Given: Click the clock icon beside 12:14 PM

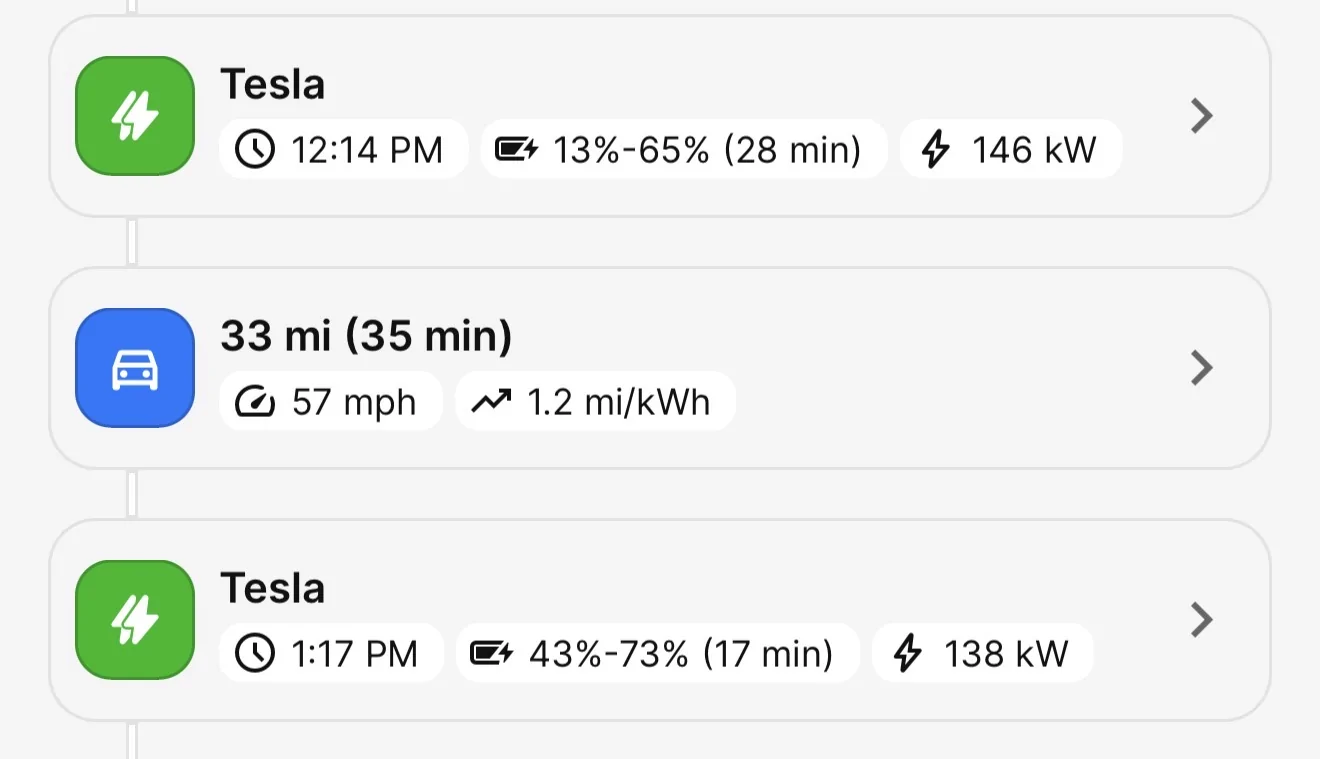Looking at the screenshot, I should click(x=255, y=150).
